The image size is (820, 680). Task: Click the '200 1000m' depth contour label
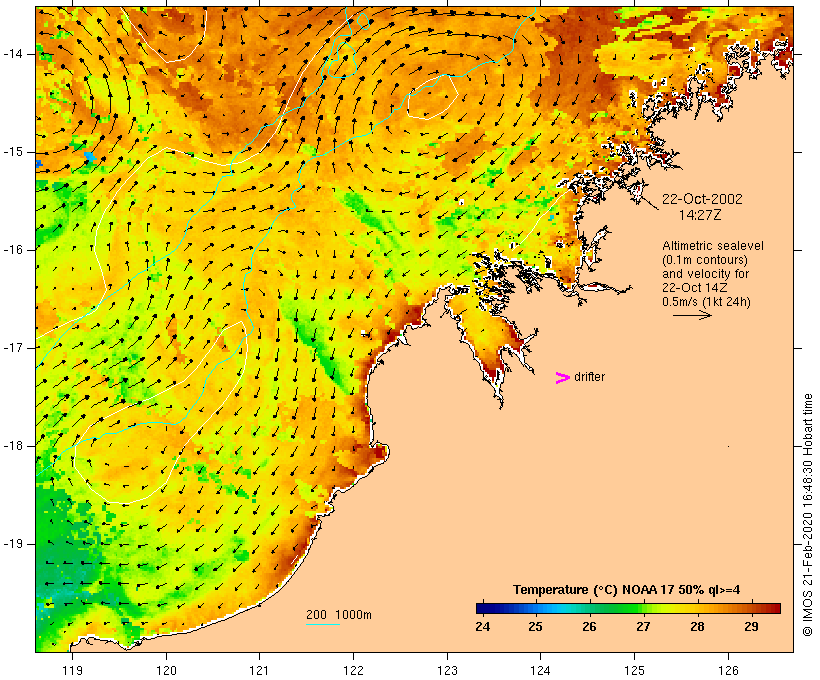pyautogui.click(x=339, y=615)
